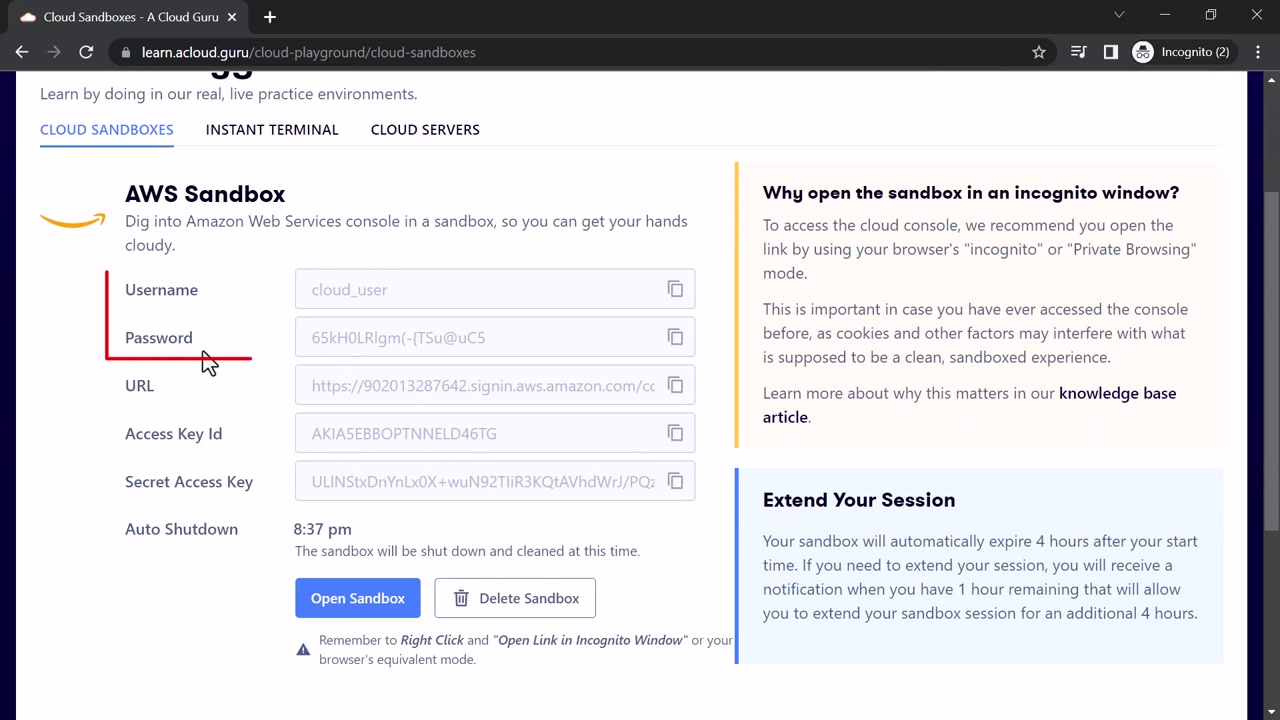Open a new browser tab

pyautogui.click(x=270, y=17)
